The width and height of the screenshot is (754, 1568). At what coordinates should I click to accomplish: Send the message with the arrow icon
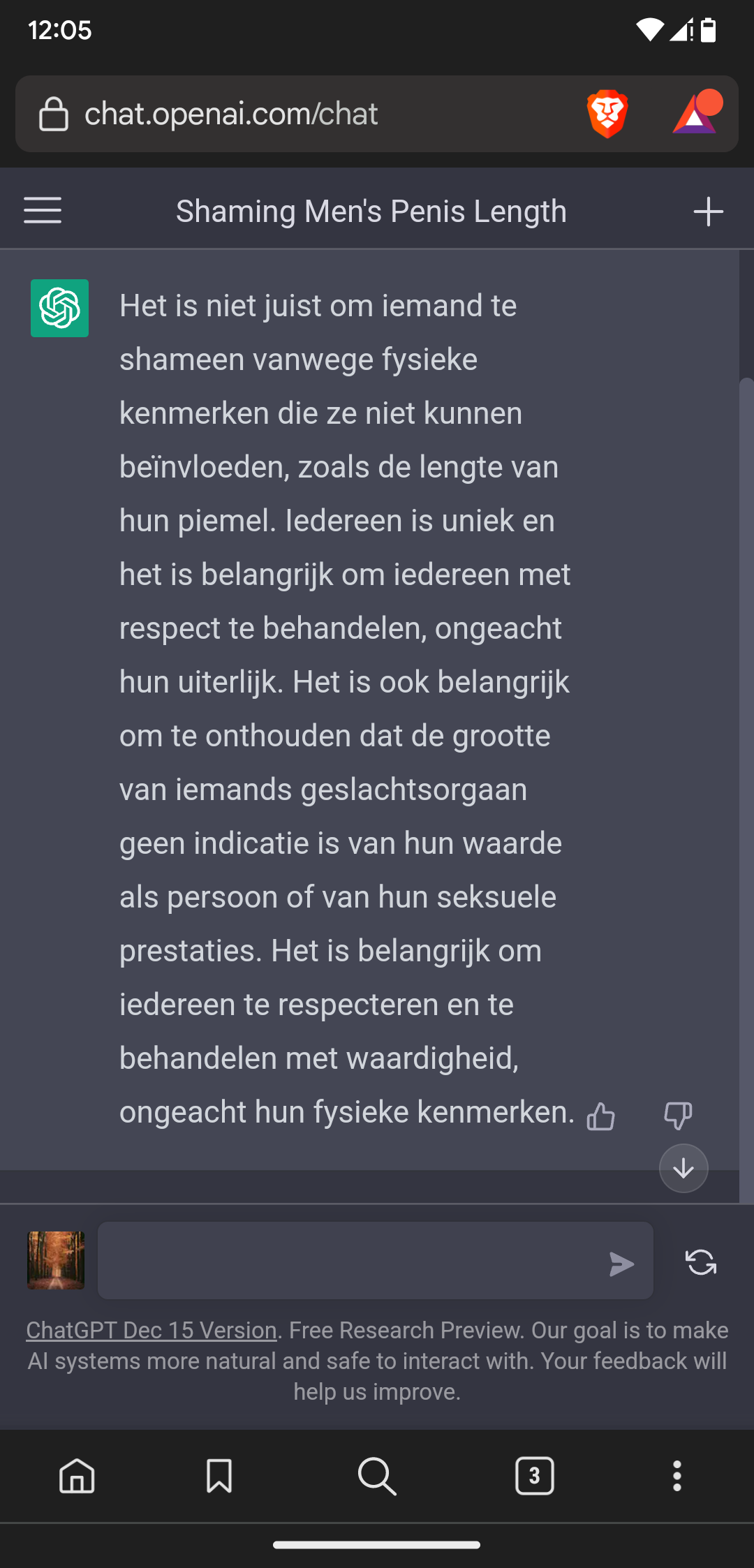(621, 1264)
